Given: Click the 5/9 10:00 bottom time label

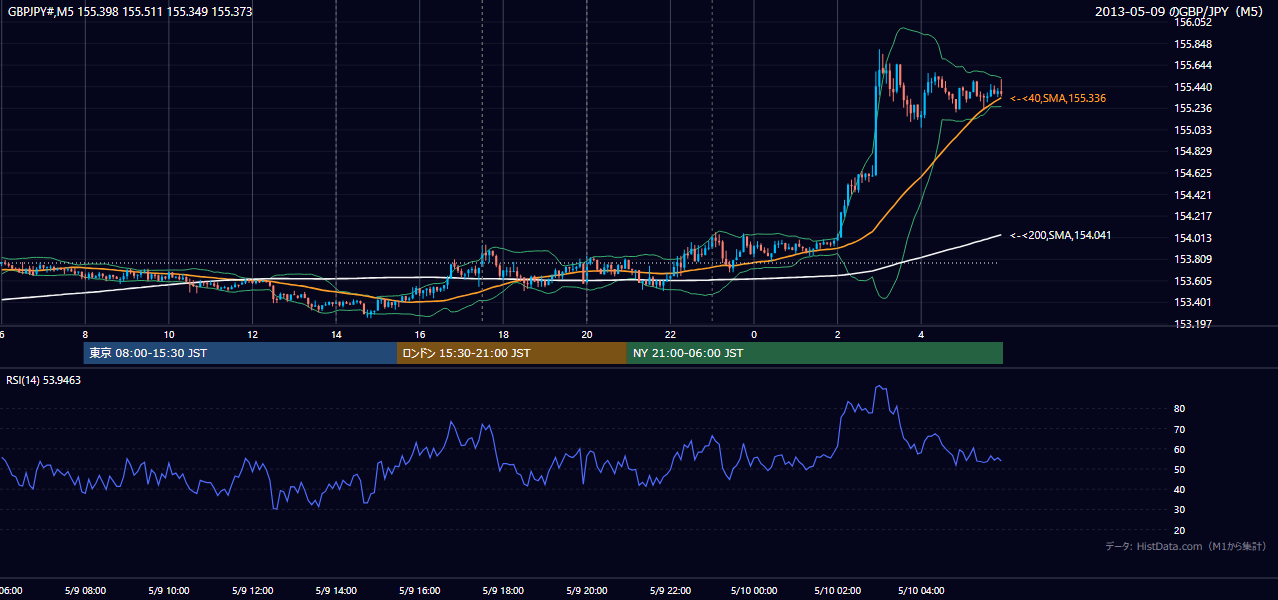Looking at the screenshot, I should [169, 590].
